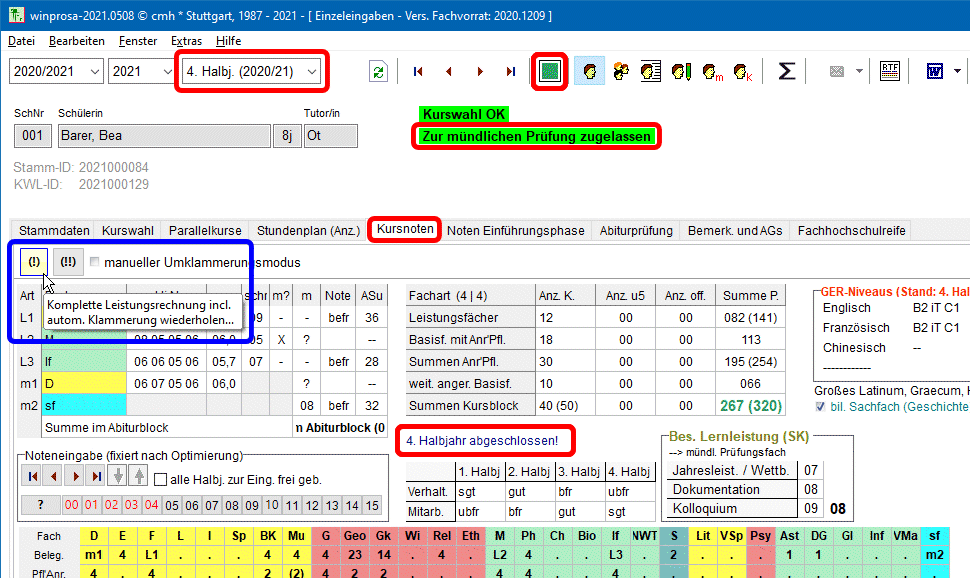This screenshot has width=970, height=578.
Task: Click the green square toolbar icon
Action: (549, 72)
